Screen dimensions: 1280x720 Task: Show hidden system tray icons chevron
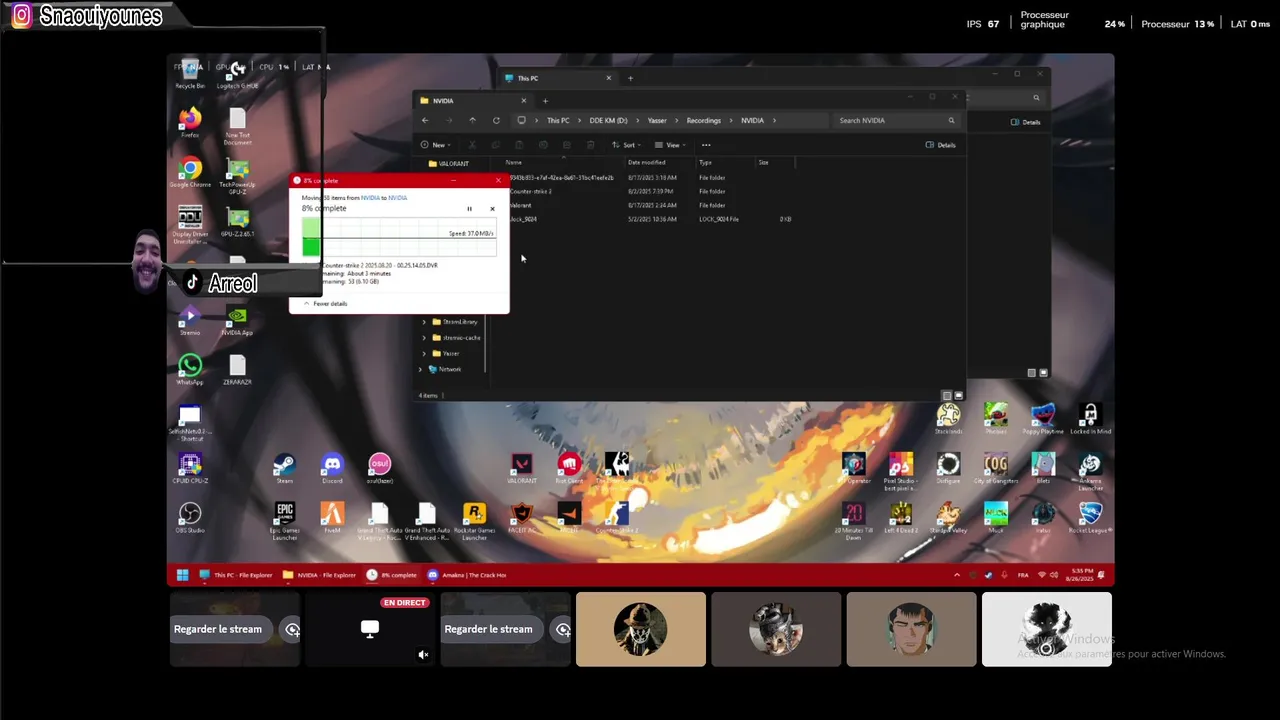pyautogui.click(x=957, y=575)
